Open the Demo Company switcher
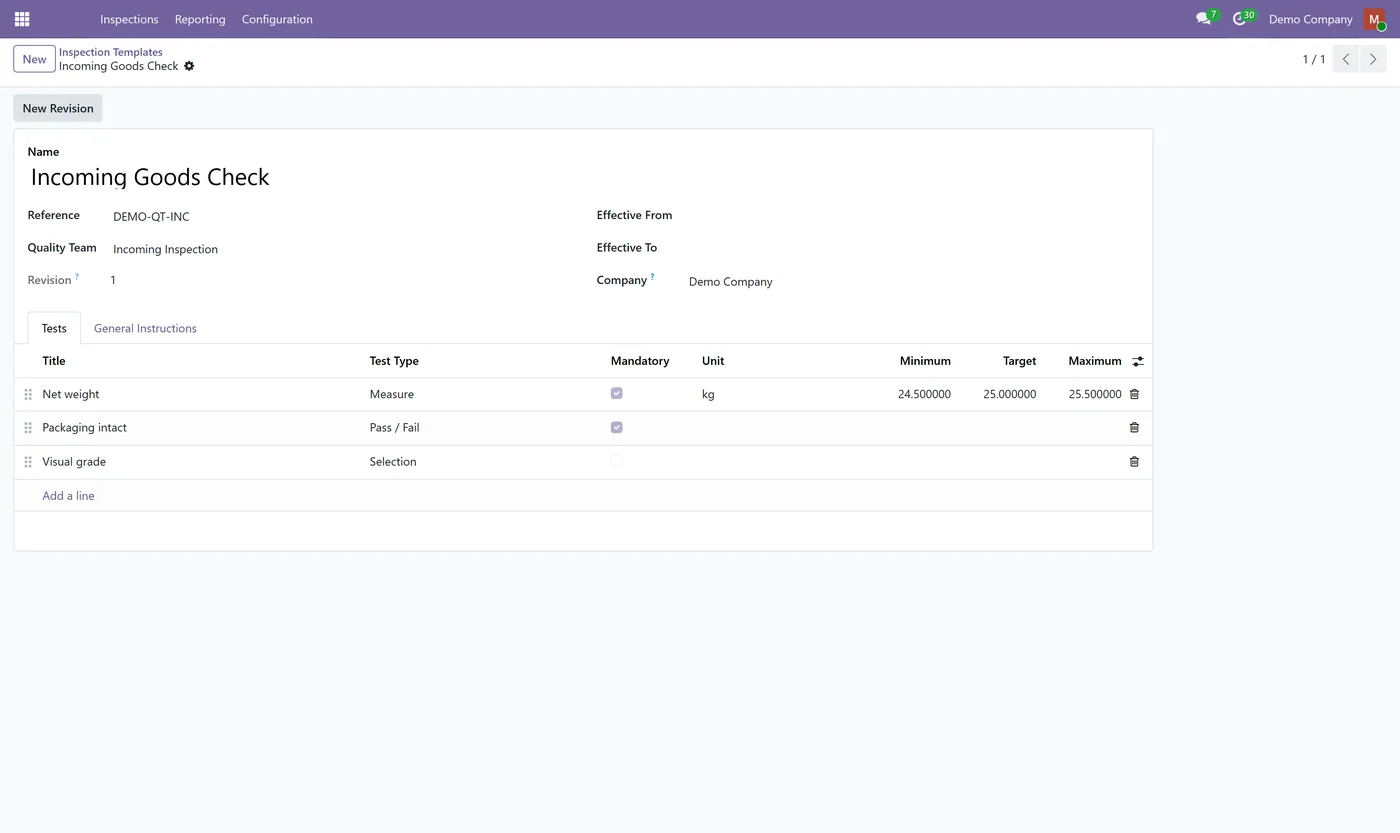 point(1310,19)
